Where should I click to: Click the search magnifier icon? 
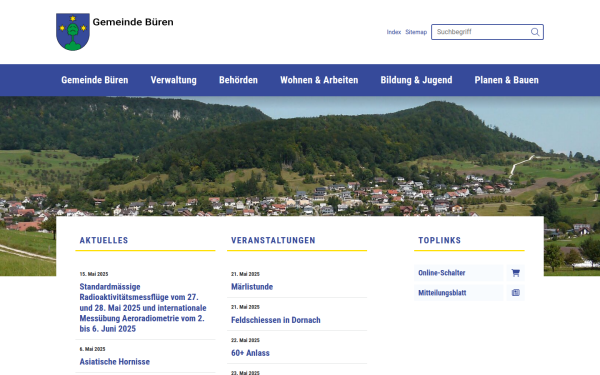tap(535, 32)
